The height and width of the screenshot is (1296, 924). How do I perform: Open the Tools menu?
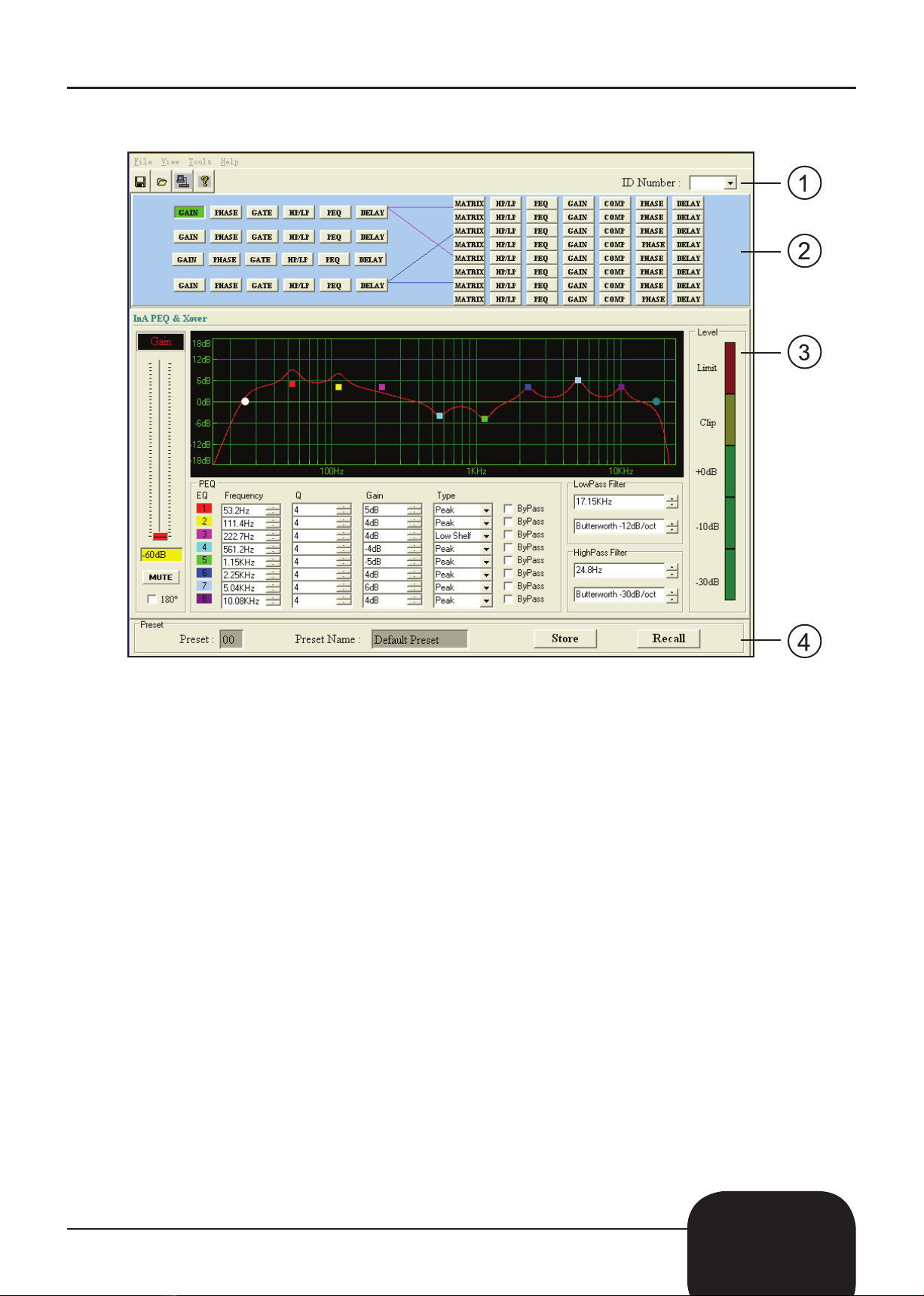tap(200, 161)
